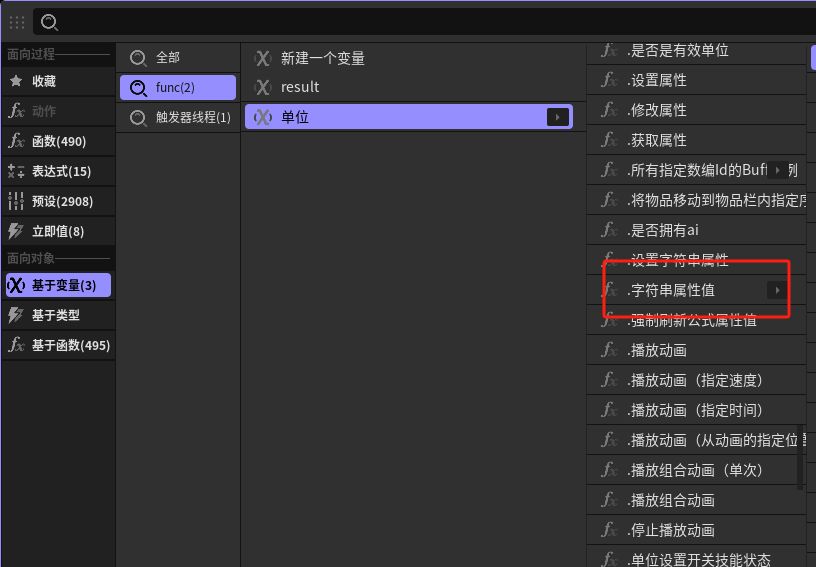The image size is (816, 567).
Task: Click fx icon beside .是否拥有ai
Action: click(609, 229)
